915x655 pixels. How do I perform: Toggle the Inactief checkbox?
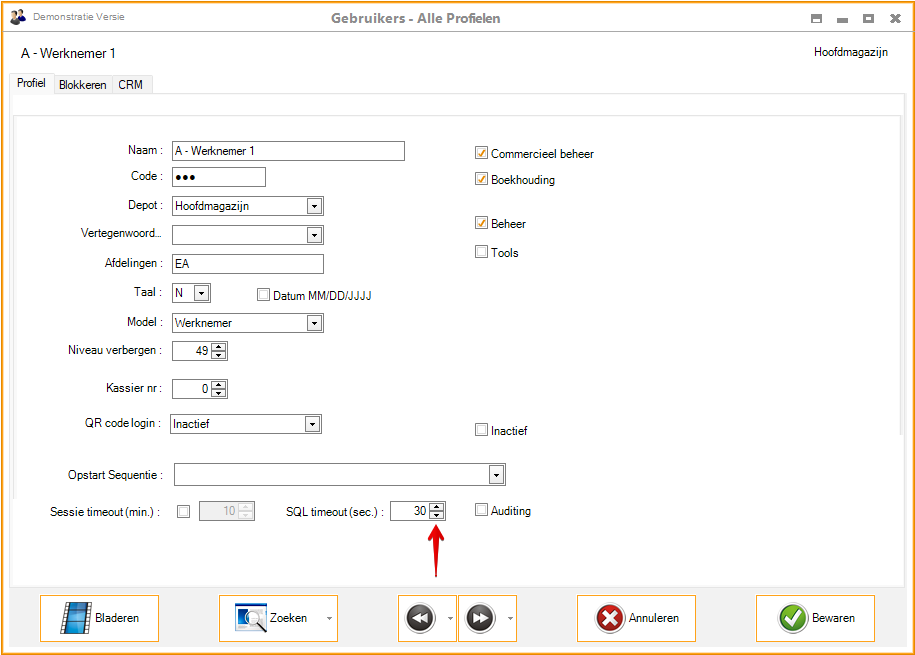click(x=481, y=430)
